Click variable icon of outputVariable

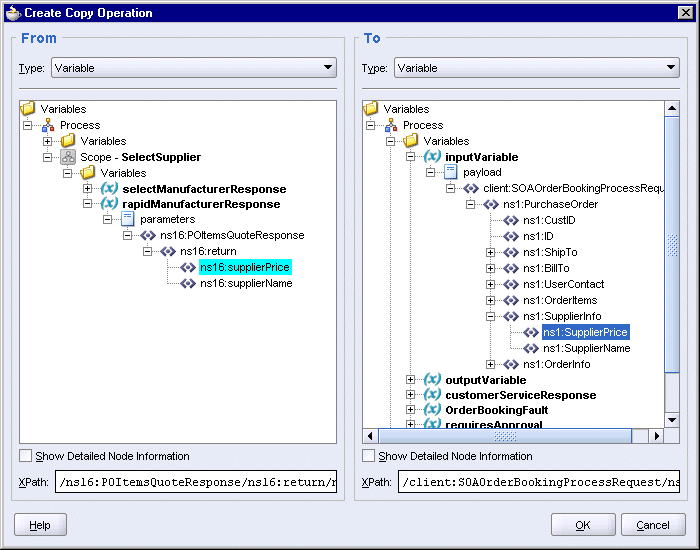click(432, 379)
